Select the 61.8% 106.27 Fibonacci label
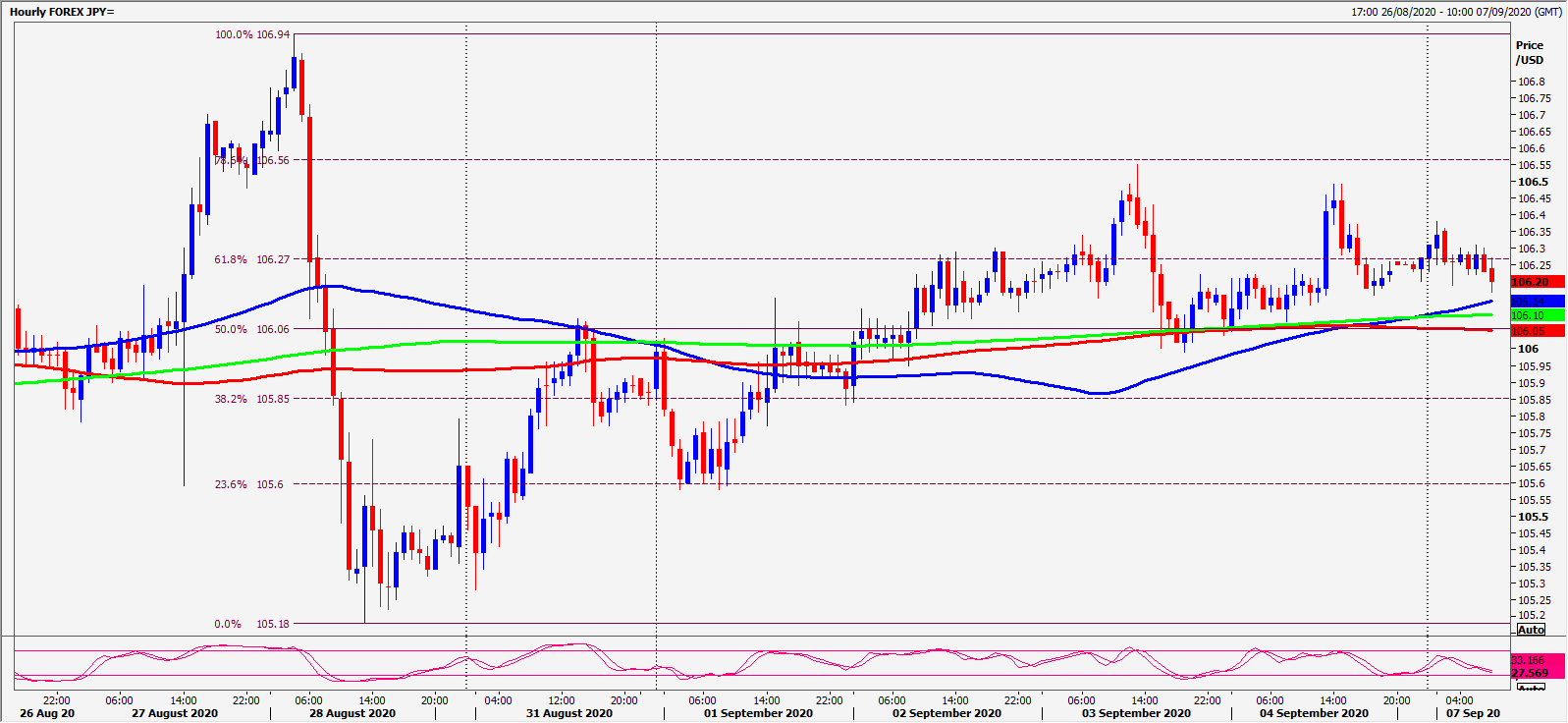This screenshot has width=1568, height=723. pos(252,259)
